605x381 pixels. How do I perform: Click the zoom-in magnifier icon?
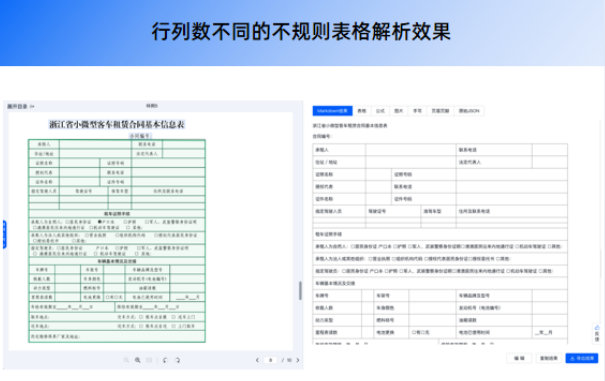tap(138, 360)
